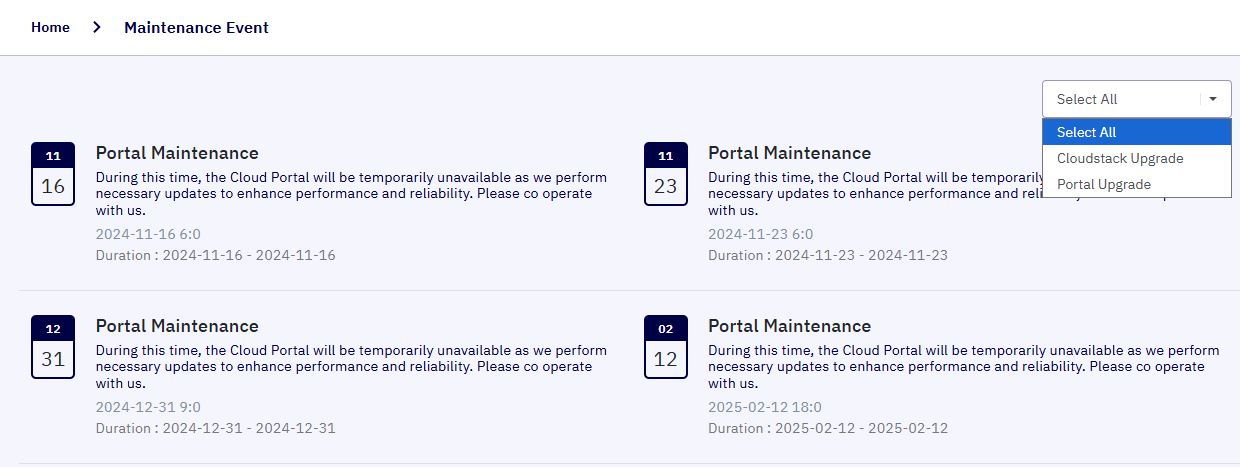Click the breadcrumb chevron separator after Home
Screen dimensions: 1240x467
tap(97, 28)
